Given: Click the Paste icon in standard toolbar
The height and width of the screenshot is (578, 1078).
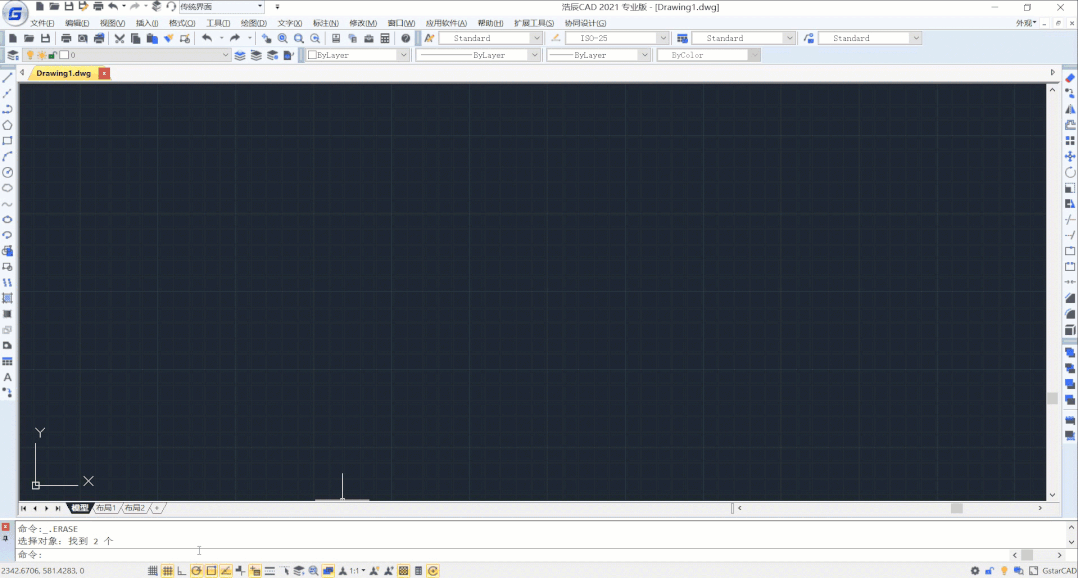Looking at the screenshot, I should pyautogui.click(x=152, y=38).
